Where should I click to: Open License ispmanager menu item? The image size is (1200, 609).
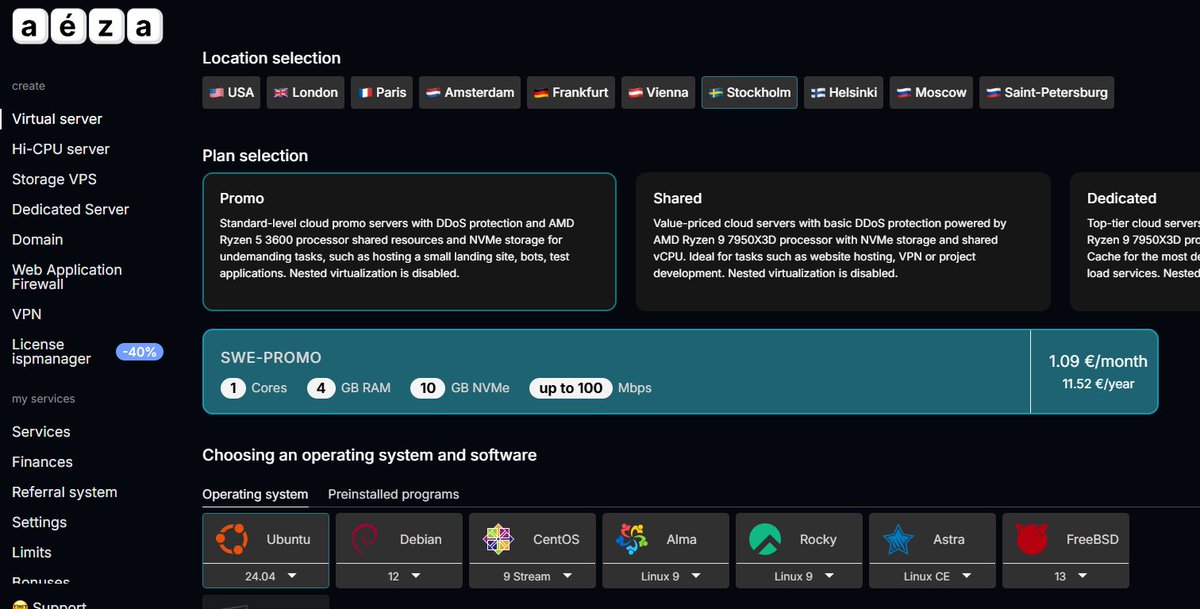[x=51, y=351]
